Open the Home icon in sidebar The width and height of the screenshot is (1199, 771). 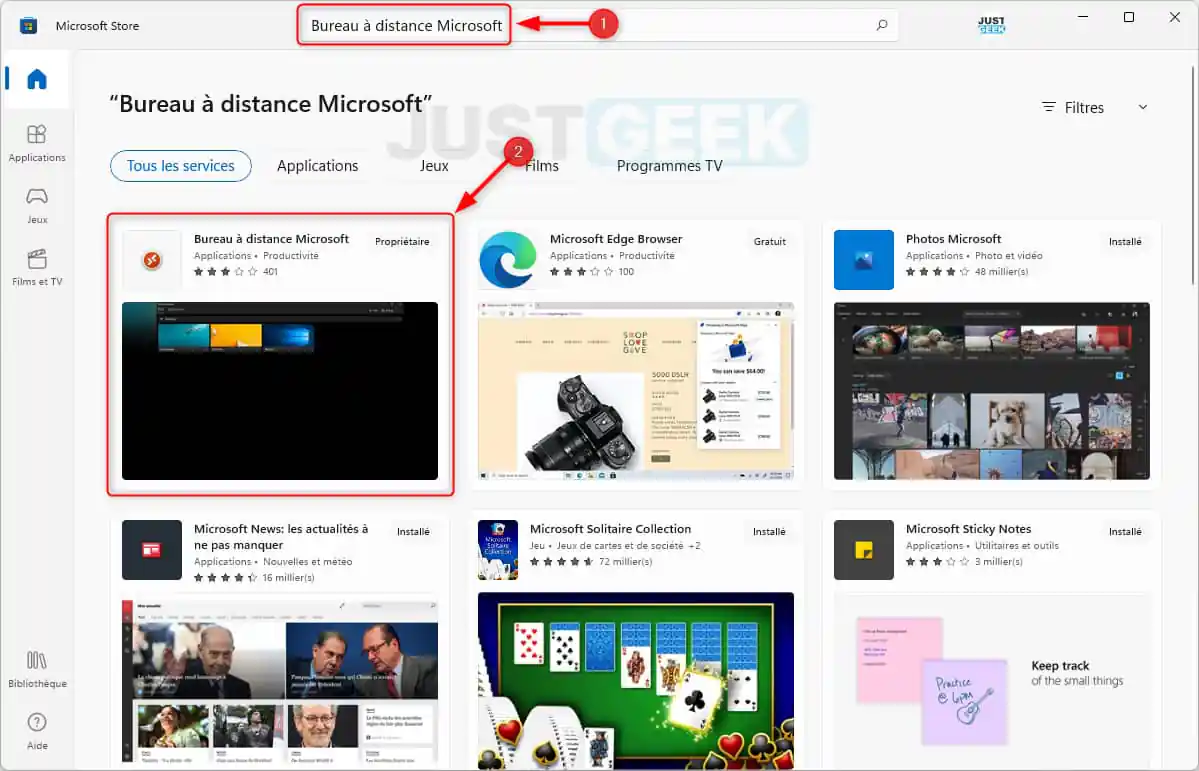[37, 79]
